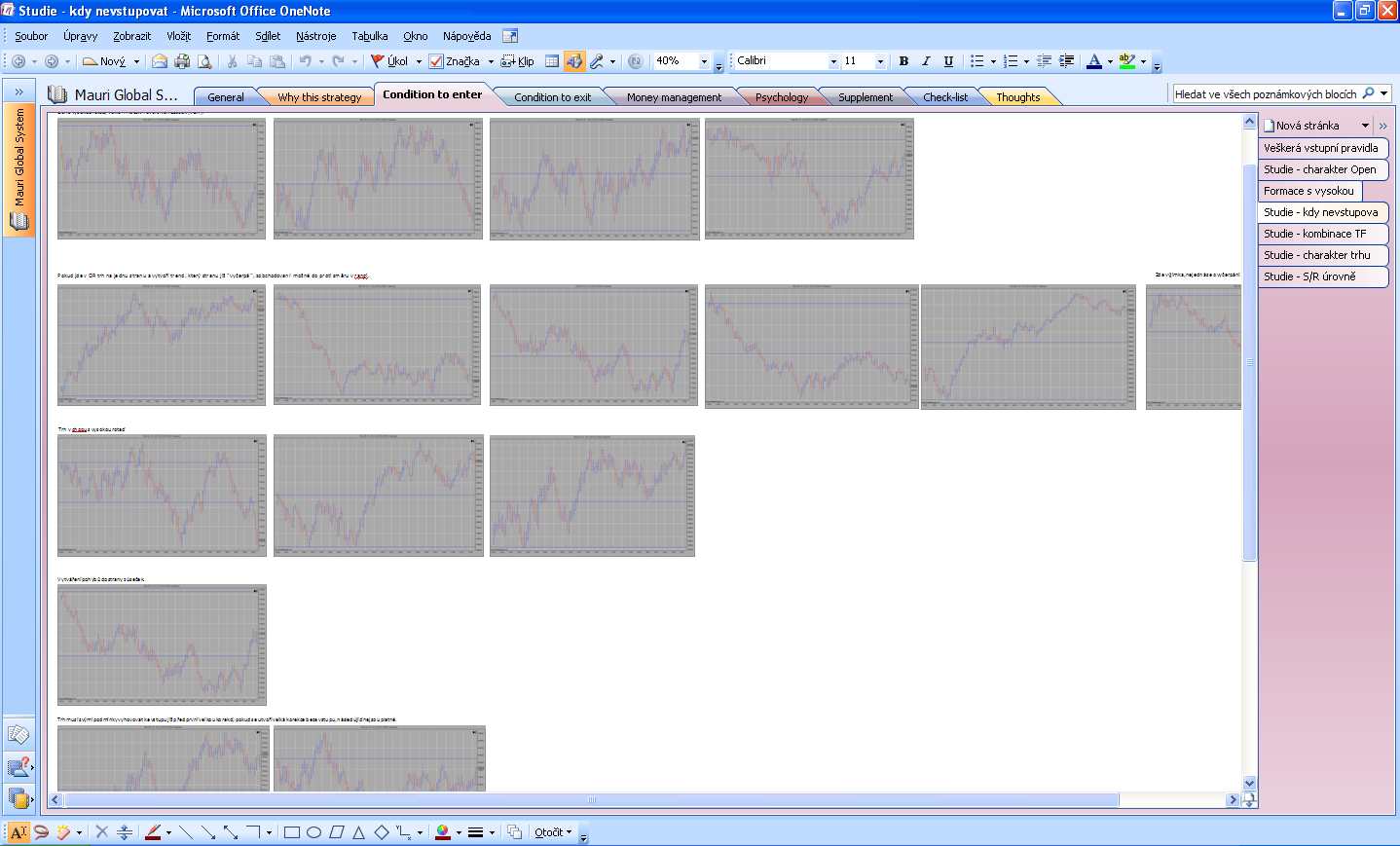Click the font color A swatch
Viewport: 1400px width, 846px height.
(x=1094, y=61)
